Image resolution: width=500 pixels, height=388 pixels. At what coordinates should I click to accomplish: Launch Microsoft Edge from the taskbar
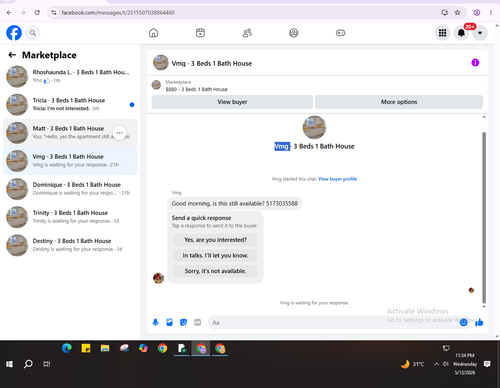click(67, 348)
